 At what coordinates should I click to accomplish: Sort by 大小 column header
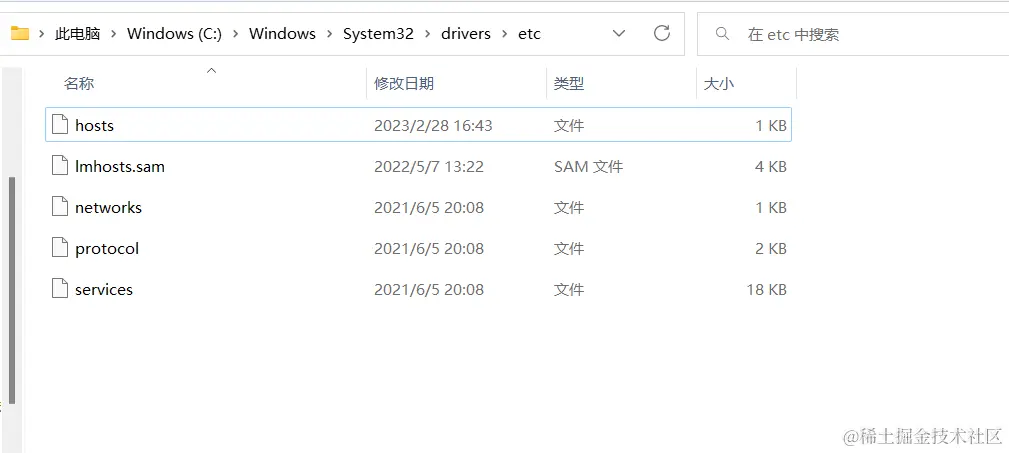coord(719,84)
